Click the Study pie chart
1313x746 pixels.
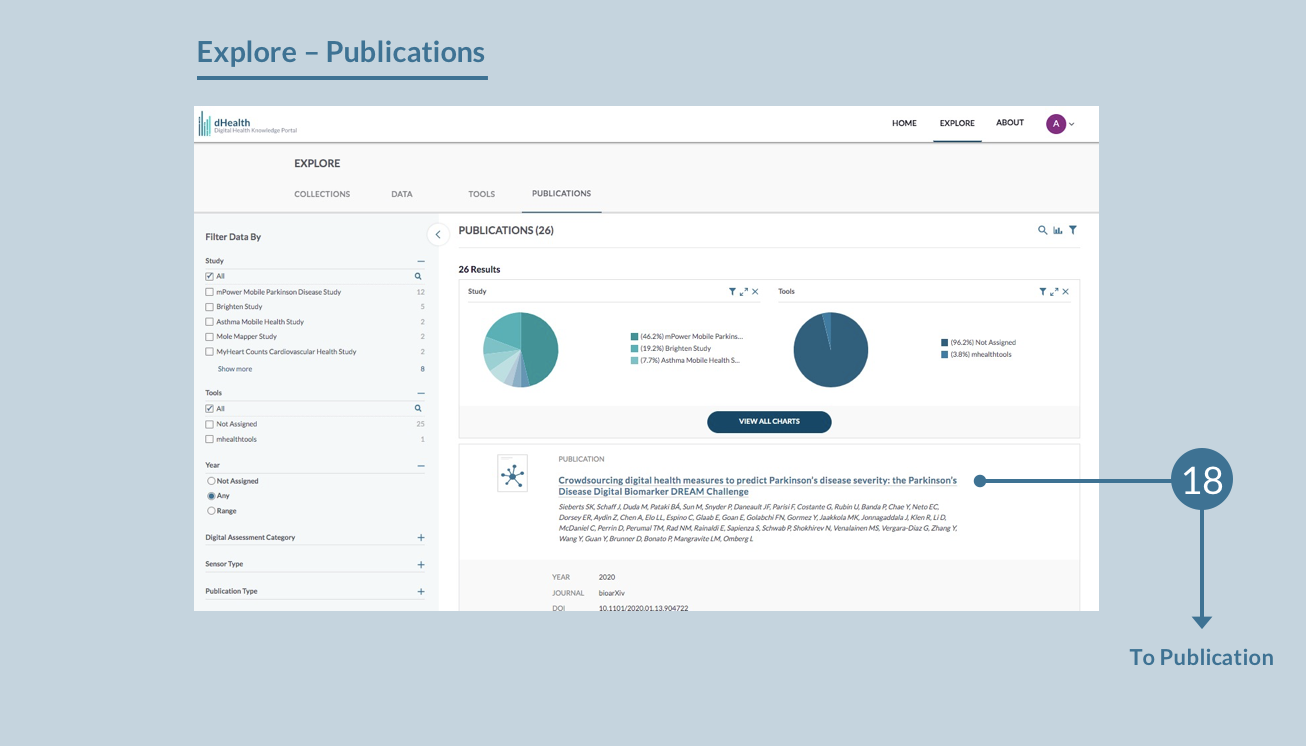(520, 350)
